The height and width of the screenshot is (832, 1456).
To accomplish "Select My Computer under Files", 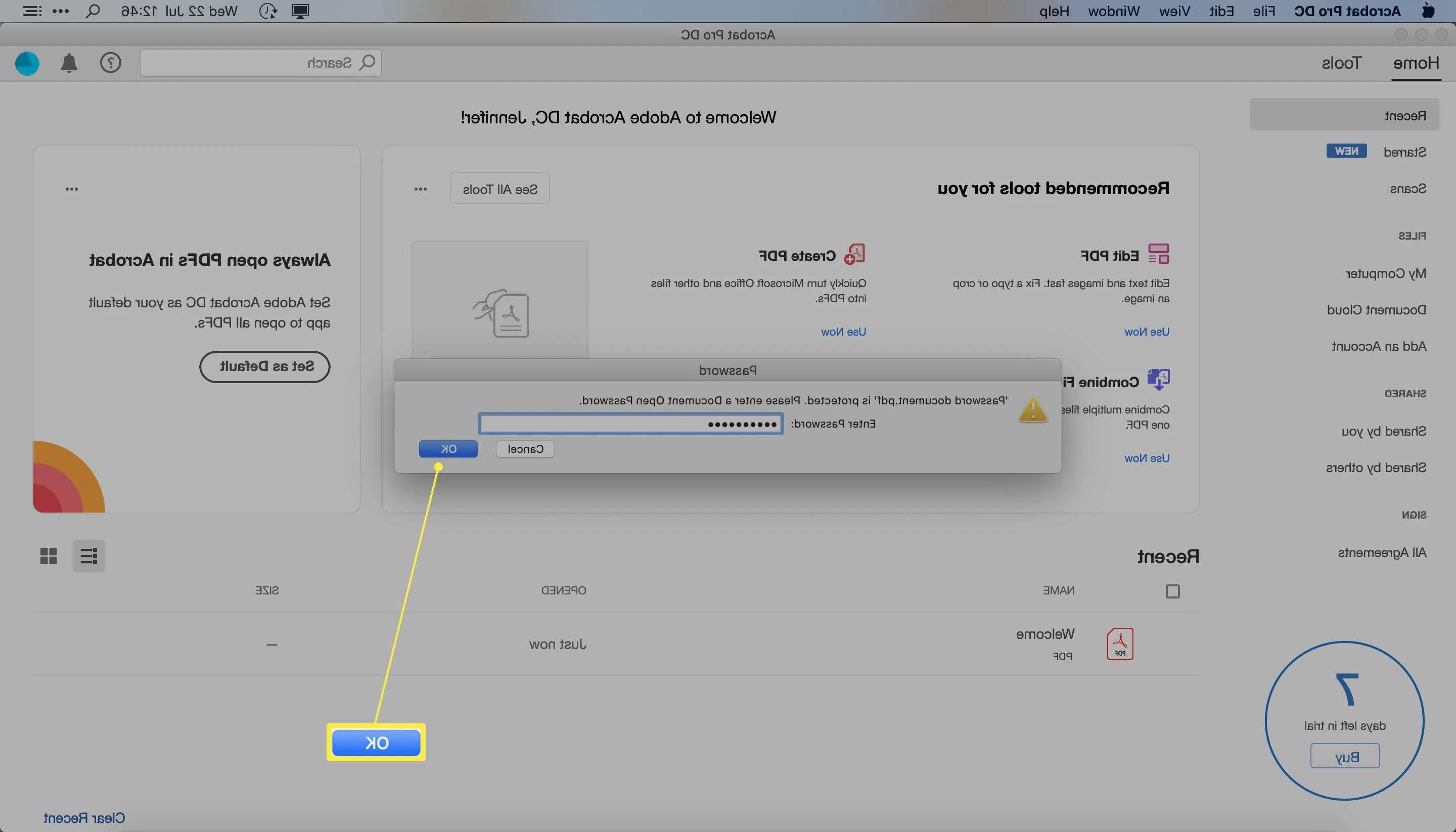I will pyautogui.click(x=1386, y=274).
